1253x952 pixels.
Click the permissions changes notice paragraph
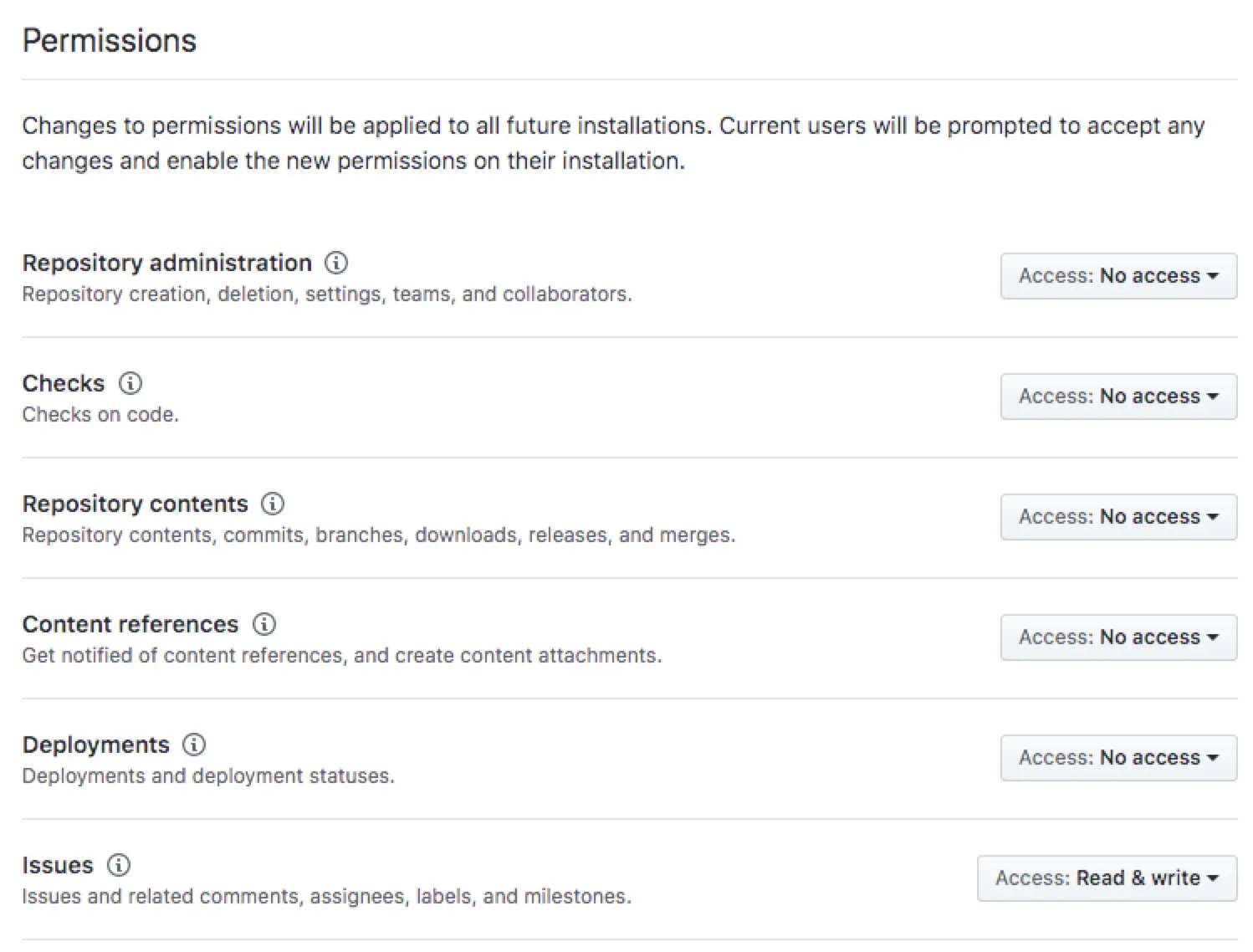point(612,143)
